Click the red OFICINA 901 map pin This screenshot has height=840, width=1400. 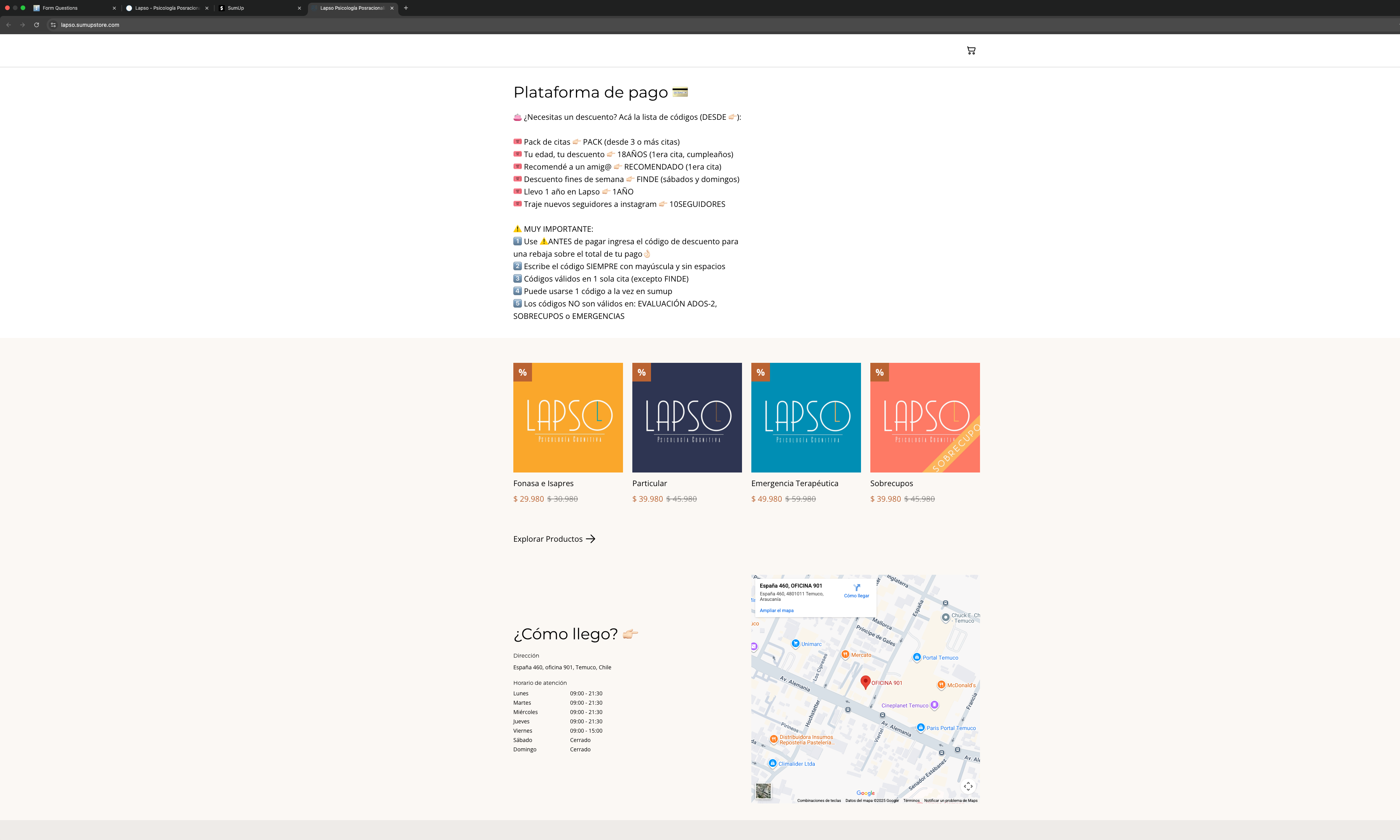[x=865, y=681]
